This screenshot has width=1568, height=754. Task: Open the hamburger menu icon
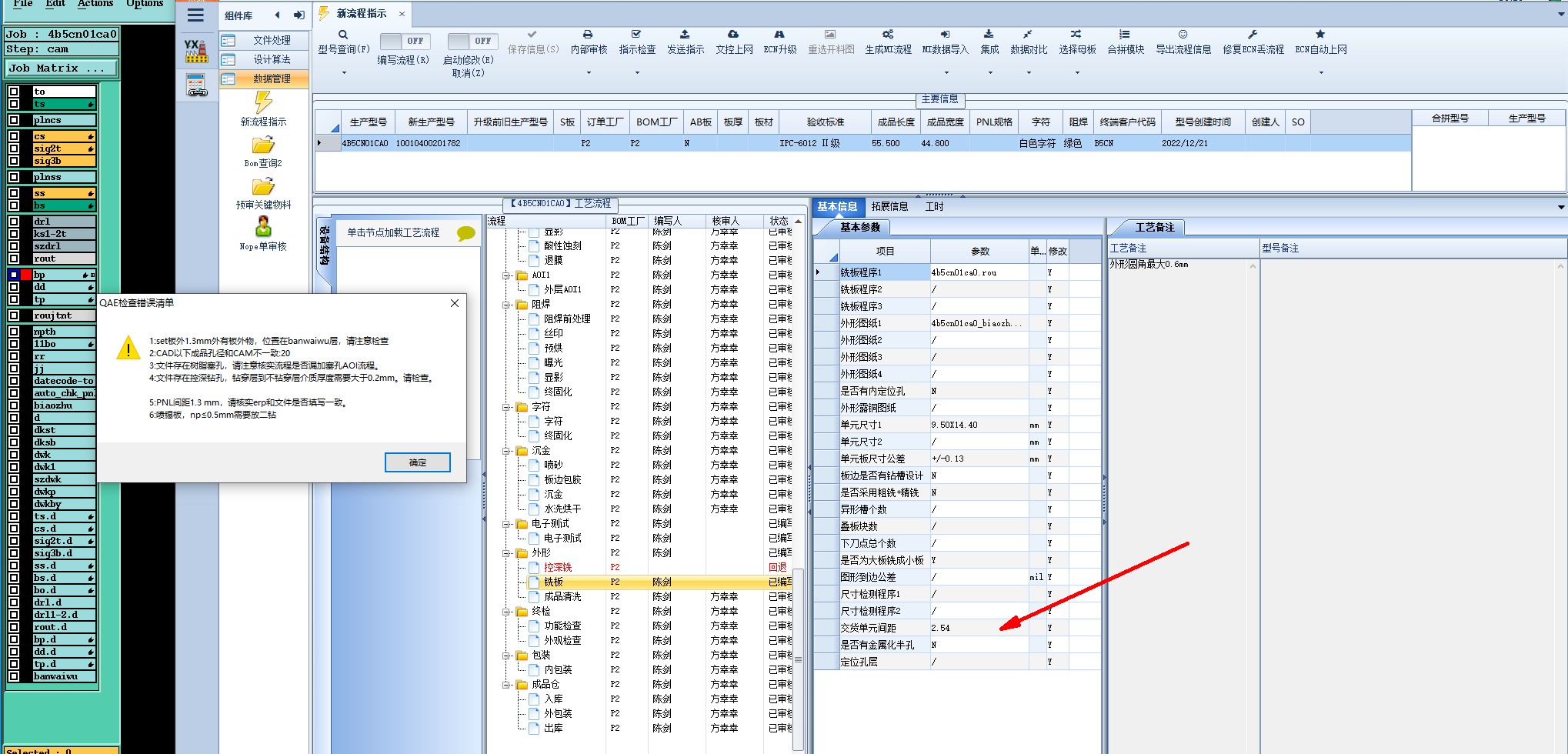click(x=196, y=15)
